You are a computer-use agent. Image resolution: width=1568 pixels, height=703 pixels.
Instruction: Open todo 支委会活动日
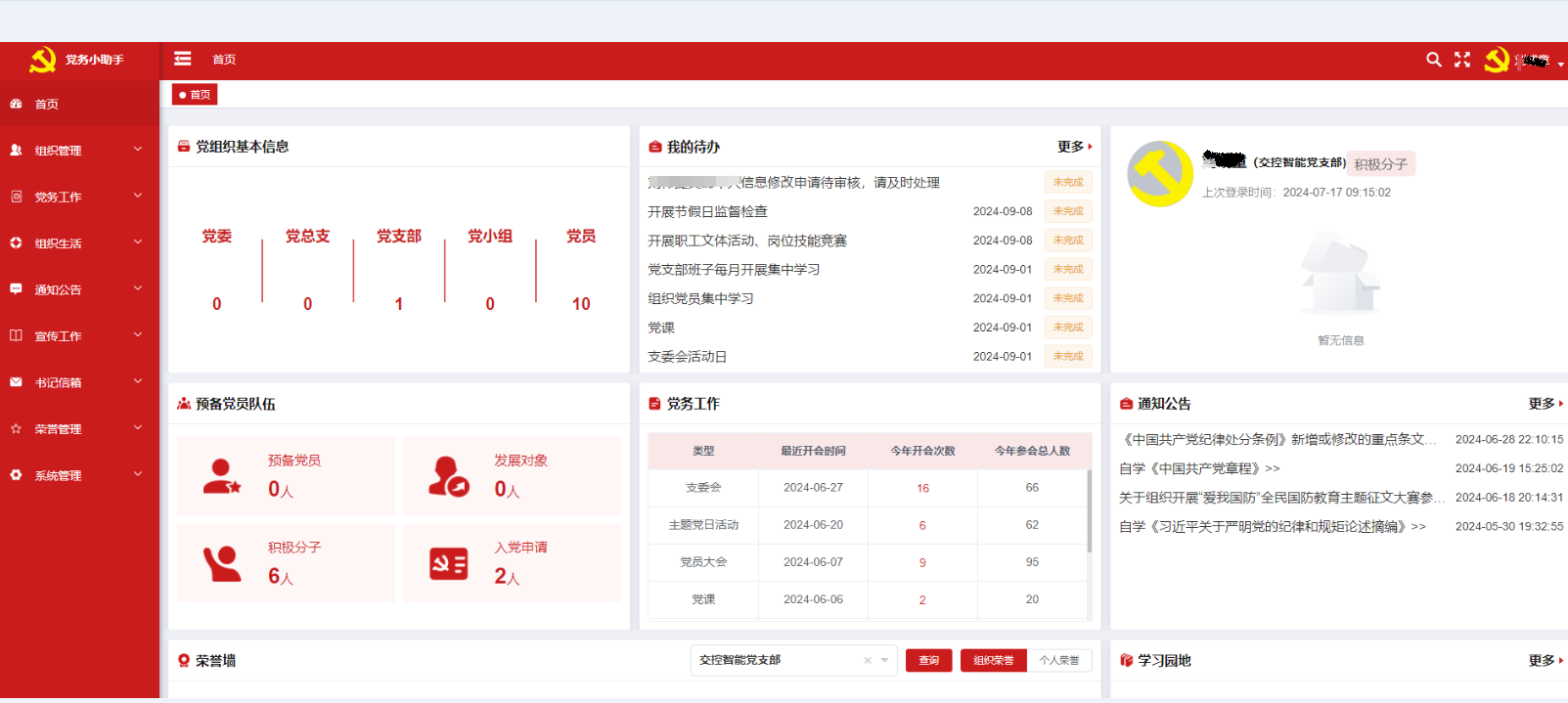(x=687, y=357)
